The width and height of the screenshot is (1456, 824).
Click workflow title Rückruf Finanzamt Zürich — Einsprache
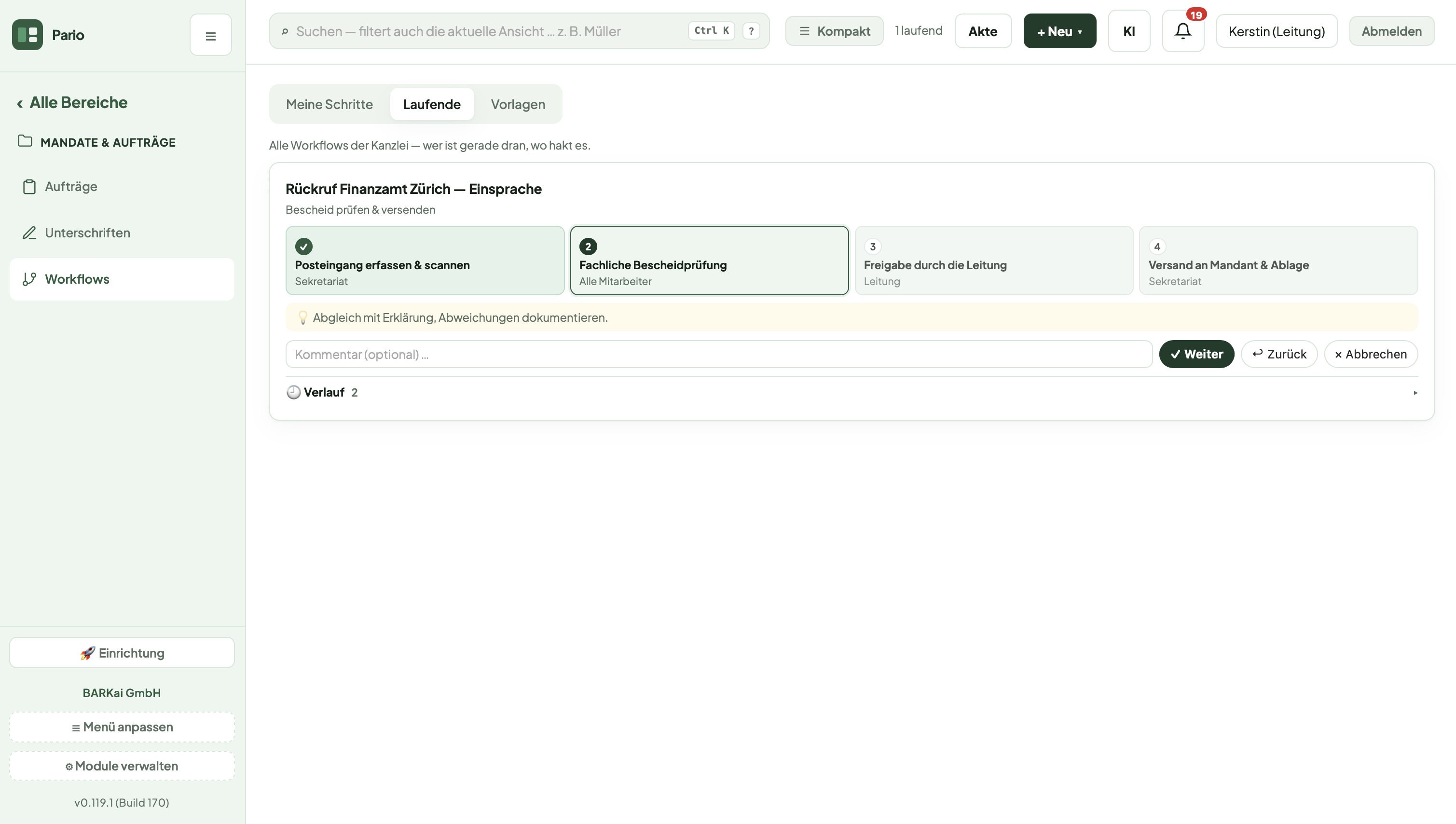click(413, 189)
